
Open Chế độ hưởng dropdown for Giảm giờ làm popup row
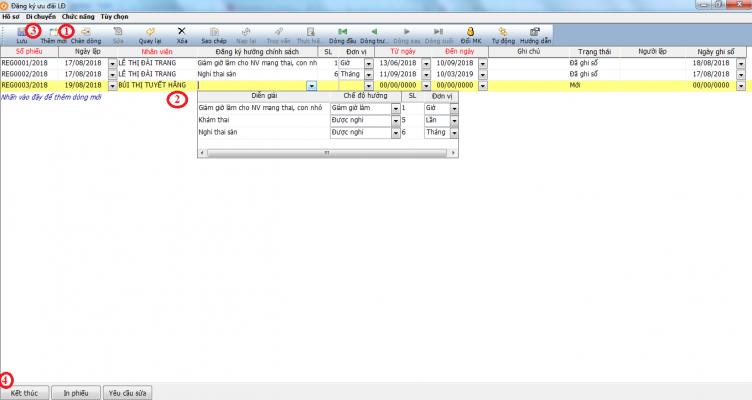(396, 109)
